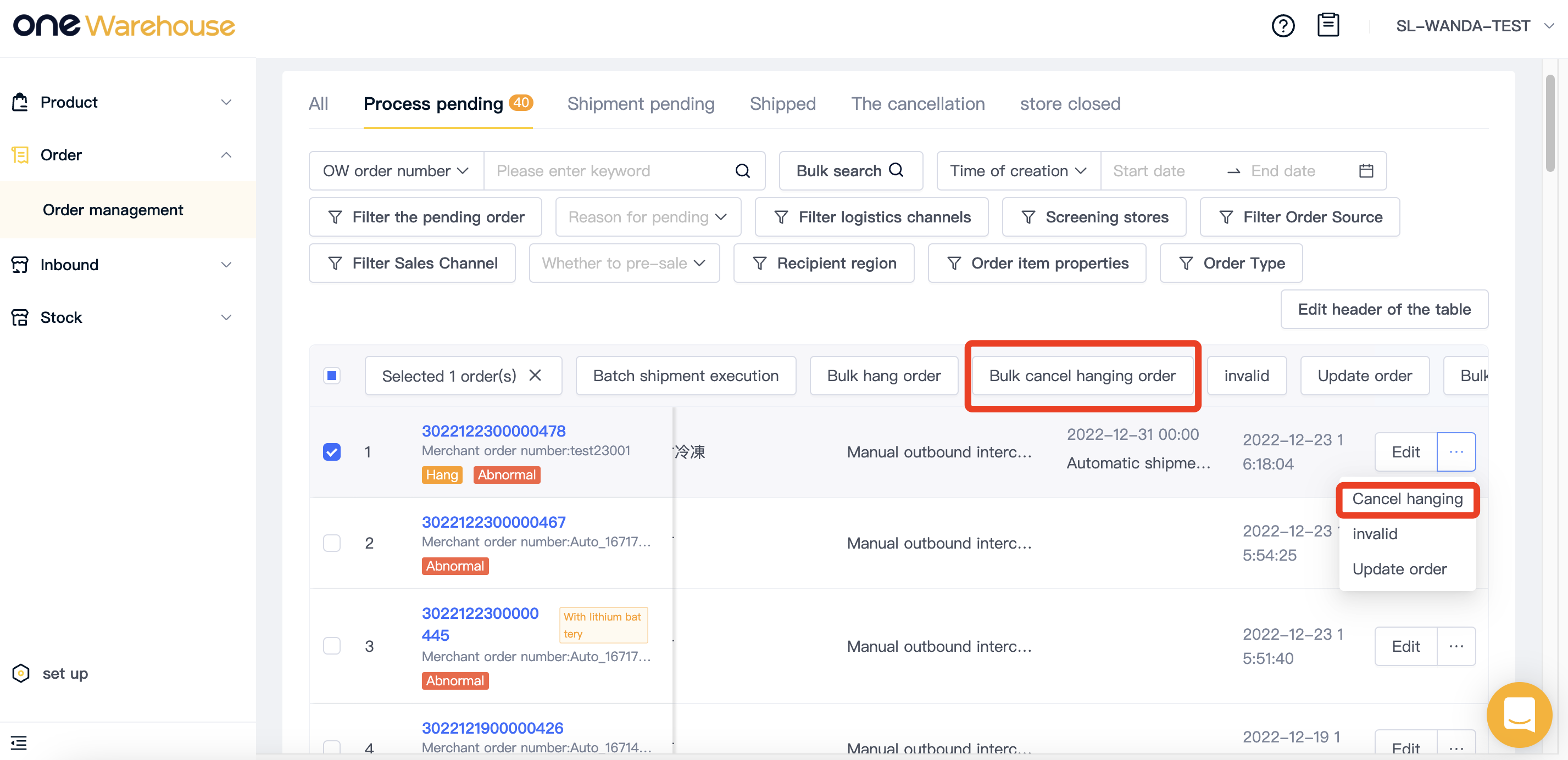Screen dimensions: 1568x760
Task: Click Batch shipment execution button
Action: pyautogui.click(x=686, y=376)
